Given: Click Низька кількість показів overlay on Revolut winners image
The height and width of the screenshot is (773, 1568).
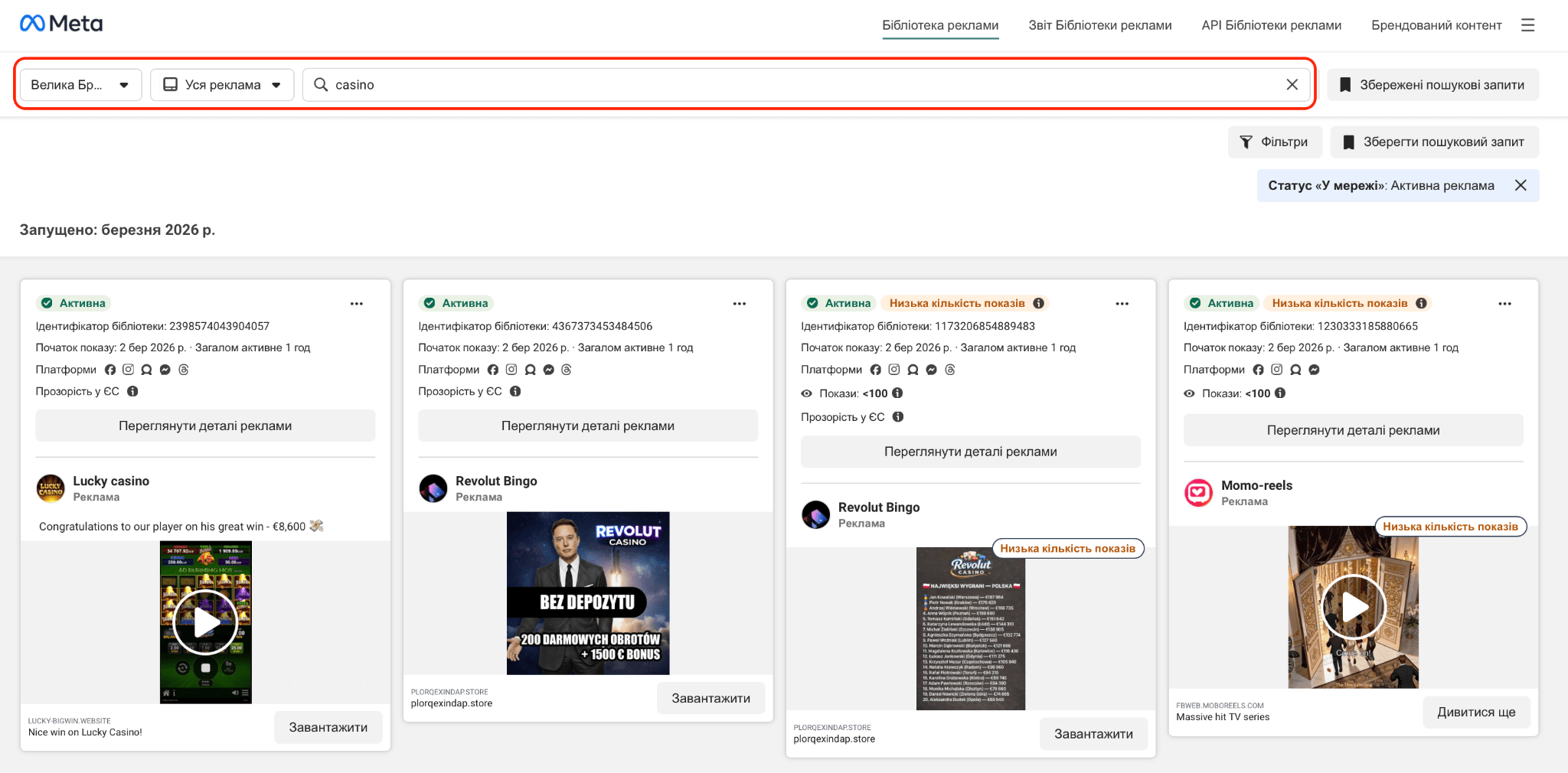Looking at the screenshot, I should [1067, 549].
